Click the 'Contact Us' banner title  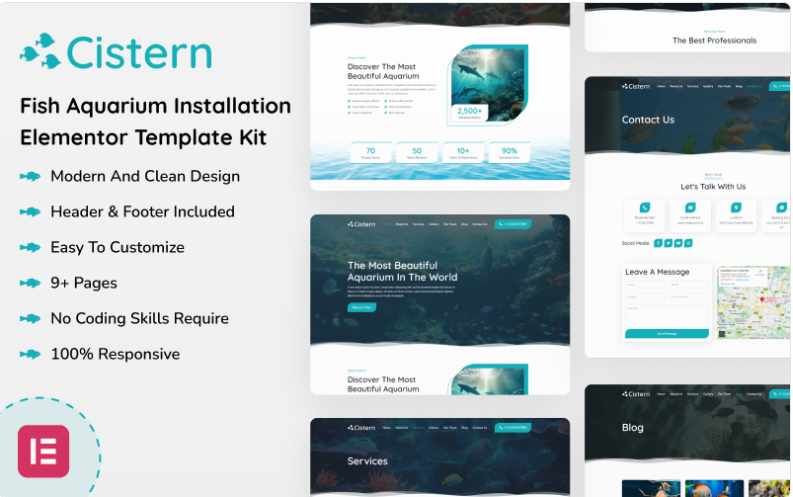click(648, 120)
